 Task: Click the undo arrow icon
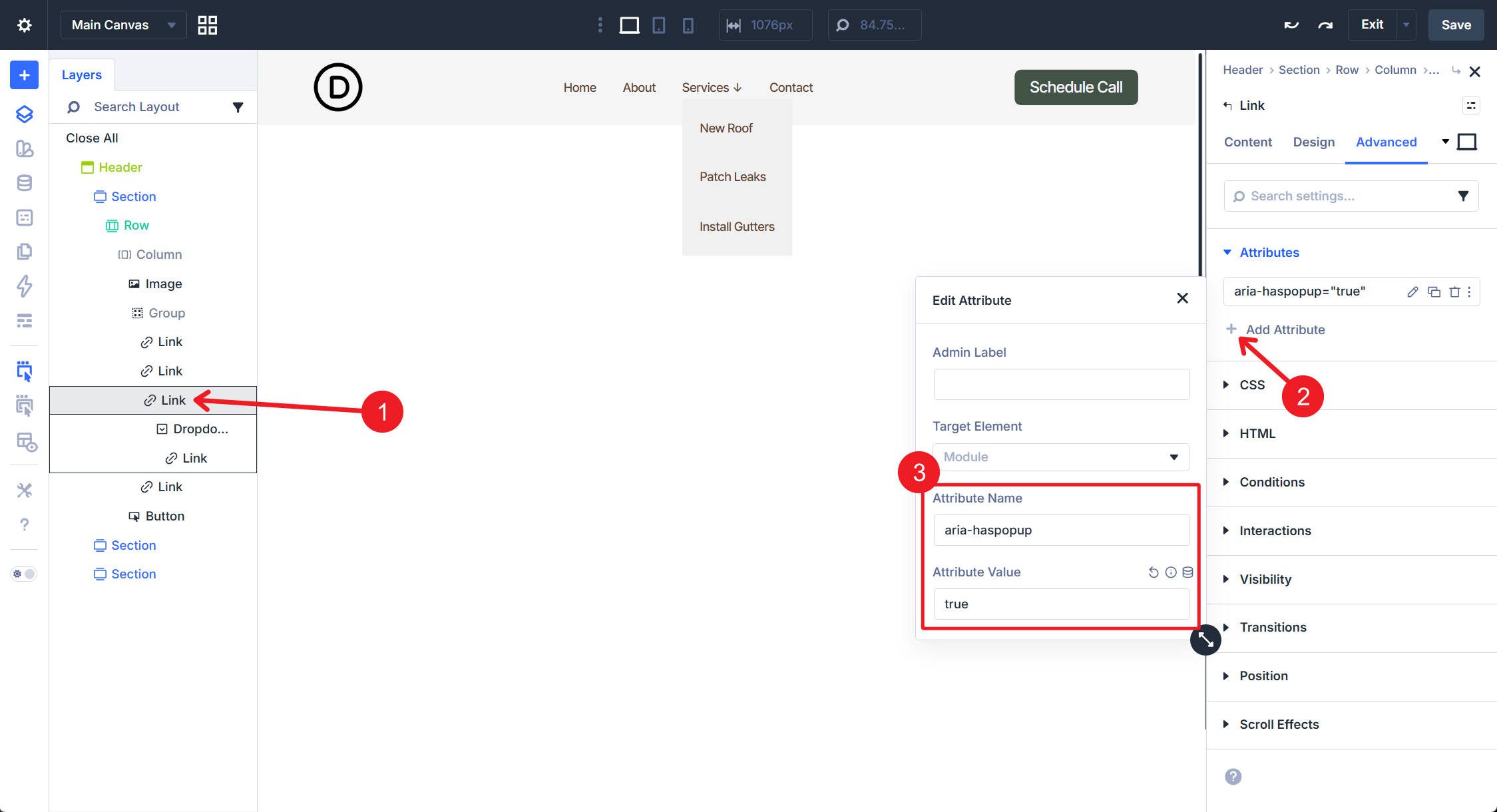coord(1290,24)
